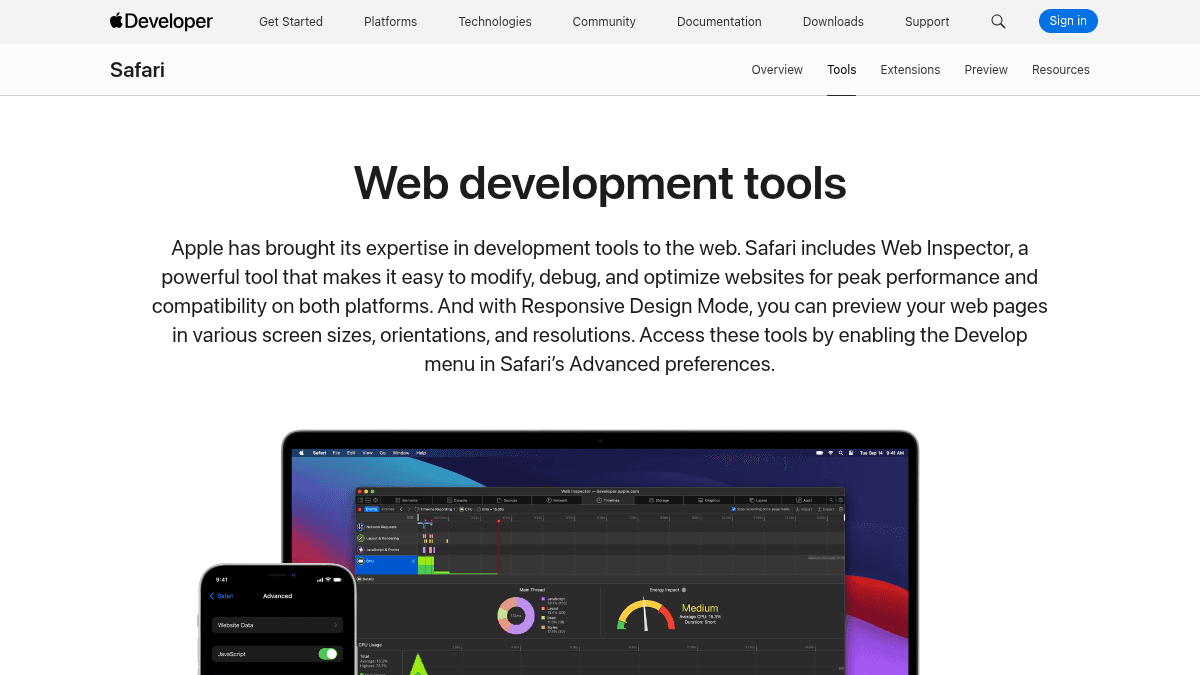1200x675 pixels.
Task: Open the Technologies nav item
Action: pyautogui.click(x=495, y=21)
